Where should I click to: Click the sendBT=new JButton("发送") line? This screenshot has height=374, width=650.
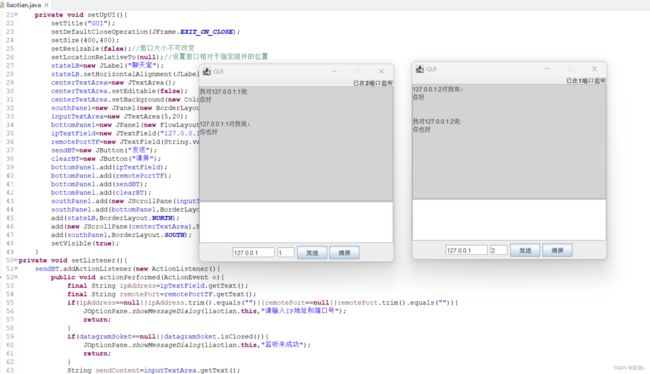click(x=104, y=150)
